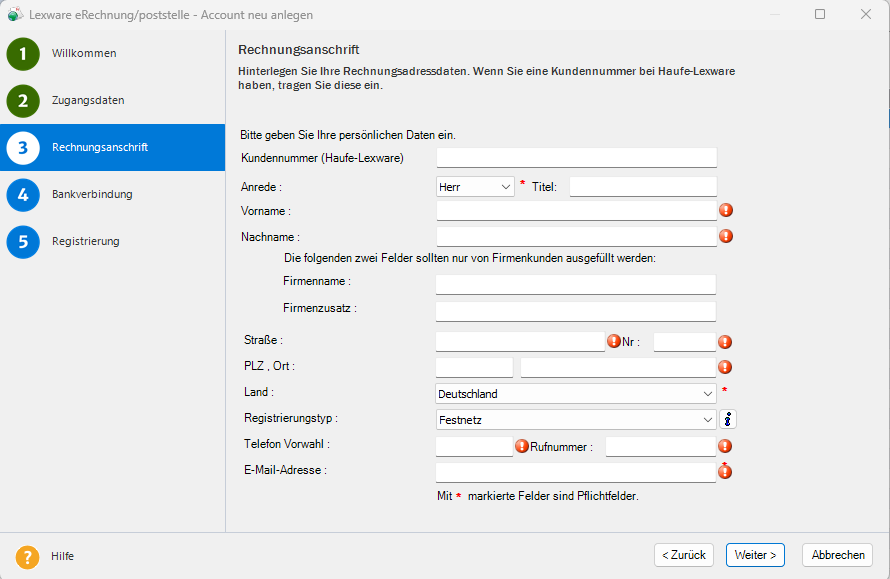Focus the Titel input field
890x579 pixels.
[643, 187]
